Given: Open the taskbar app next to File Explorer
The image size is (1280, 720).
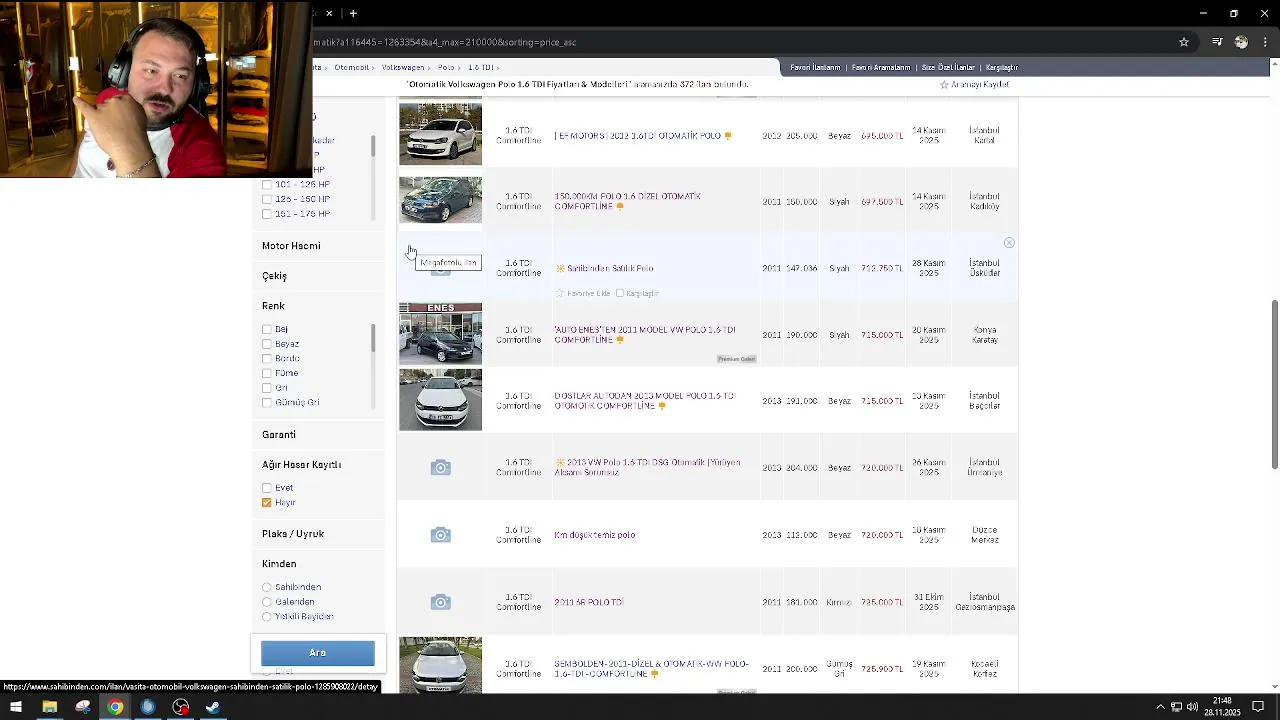Looking at the screenshot, I should tap(82, 707).
